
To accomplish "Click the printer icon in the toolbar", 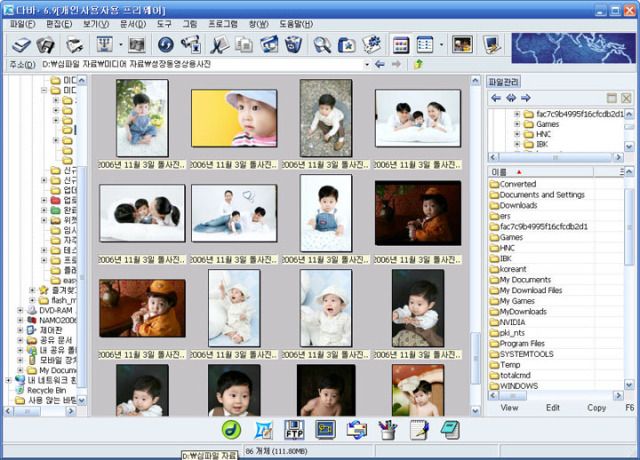I will 74,44.
